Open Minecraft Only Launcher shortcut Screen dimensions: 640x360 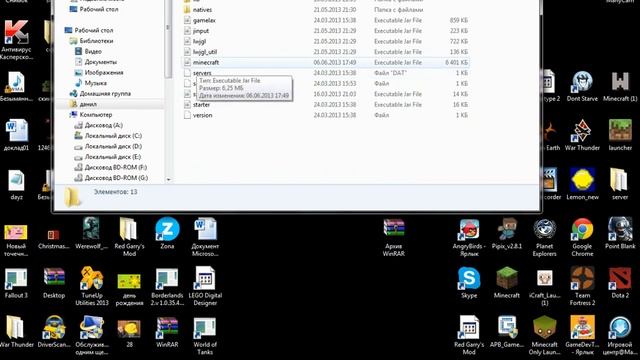tap(544, 336)
